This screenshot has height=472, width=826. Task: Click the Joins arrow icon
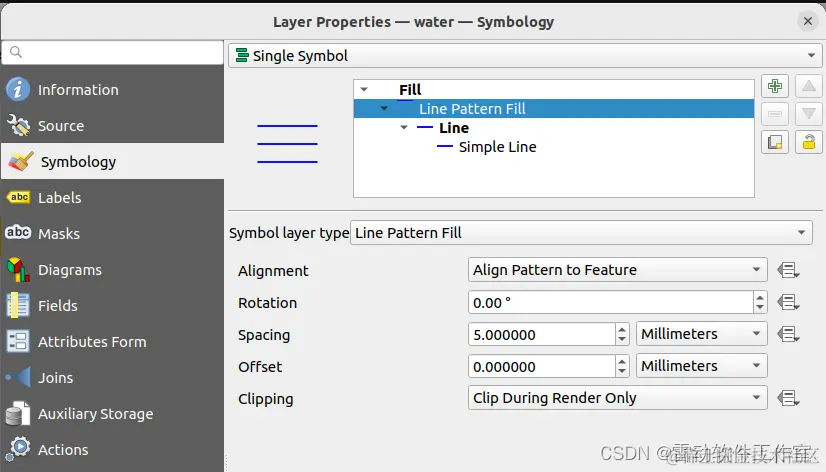18,377
